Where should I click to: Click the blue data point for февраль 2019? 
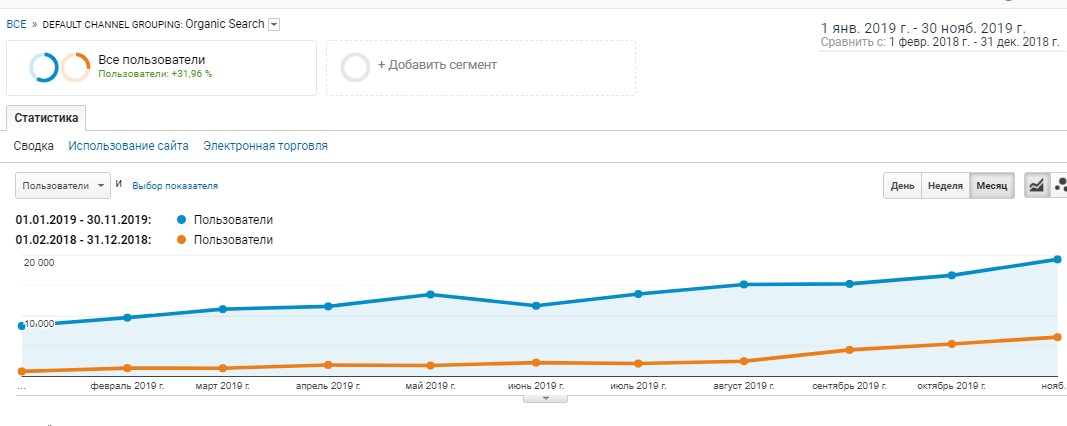[x=127, y=317]
